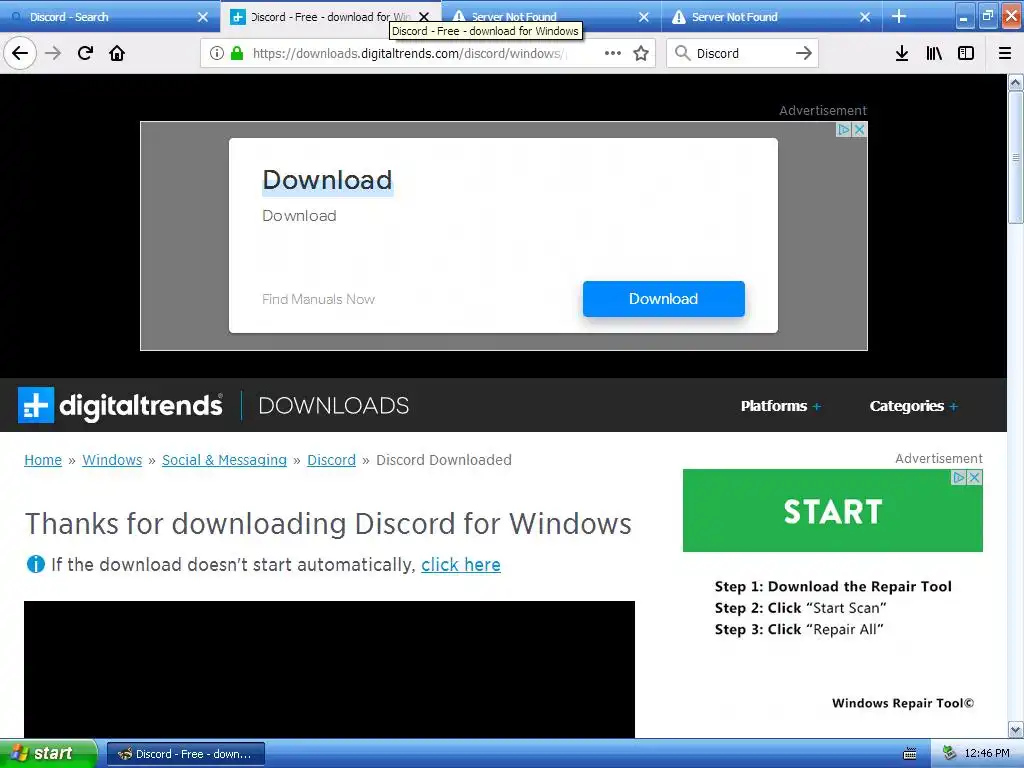
Task: Click the search magnifier icon
Action: click(682, 53)
